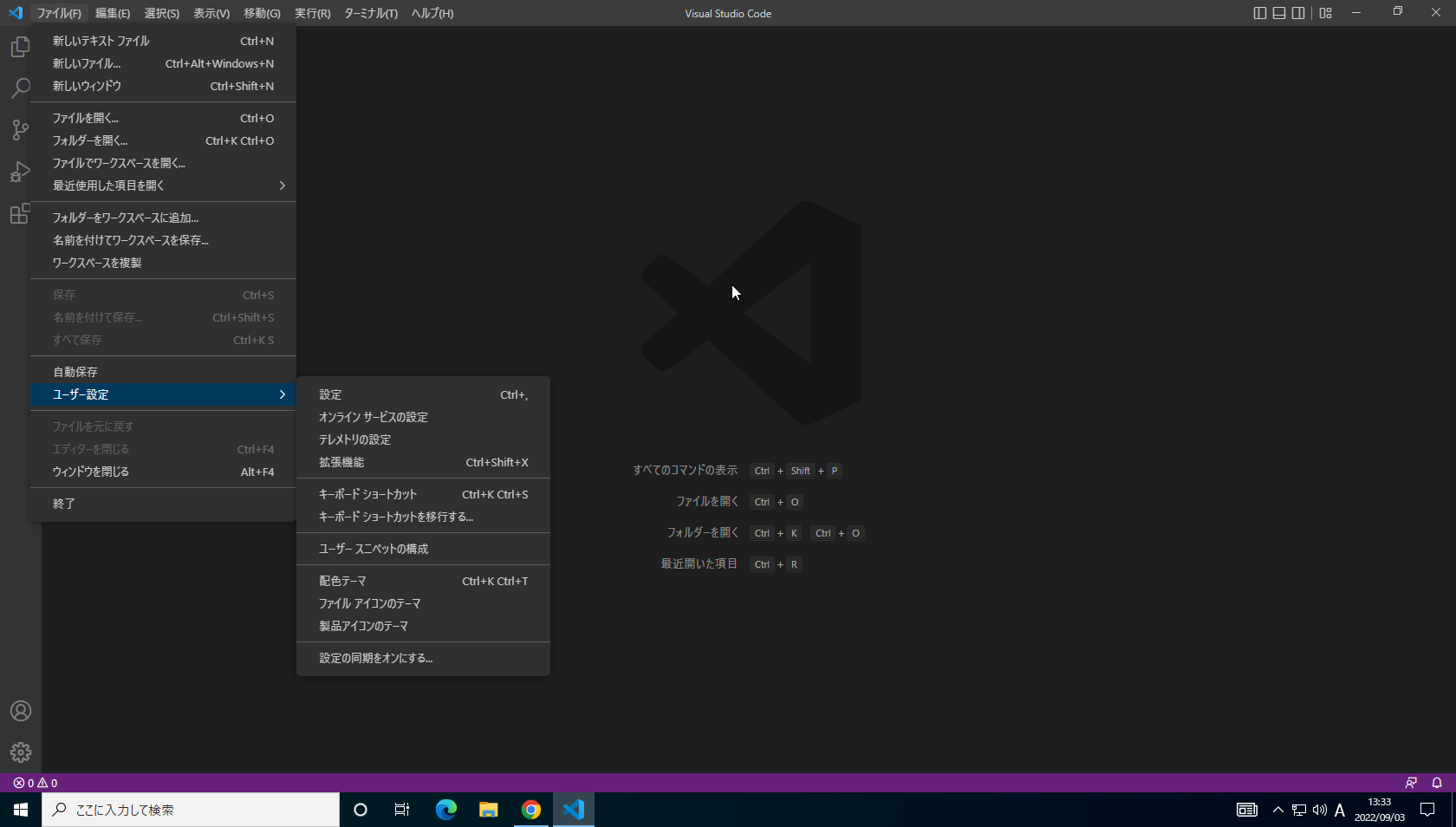Open the Search view in activity bar
The height and width of the screenshot is (827, 1456).
point(20,88)
